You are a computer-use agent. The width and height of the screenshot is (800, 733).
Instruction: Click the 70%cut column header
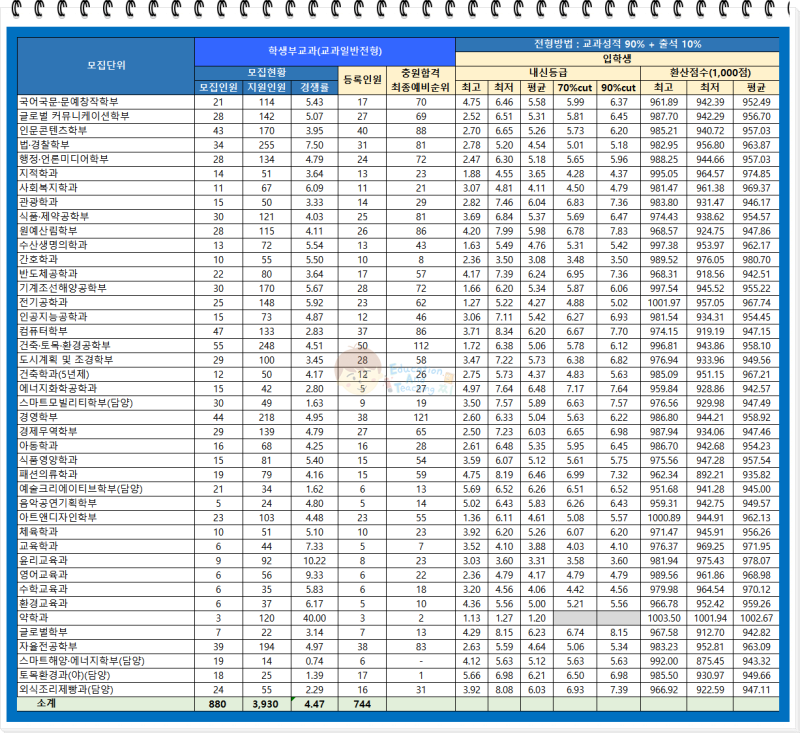click(x=575, y=87)
